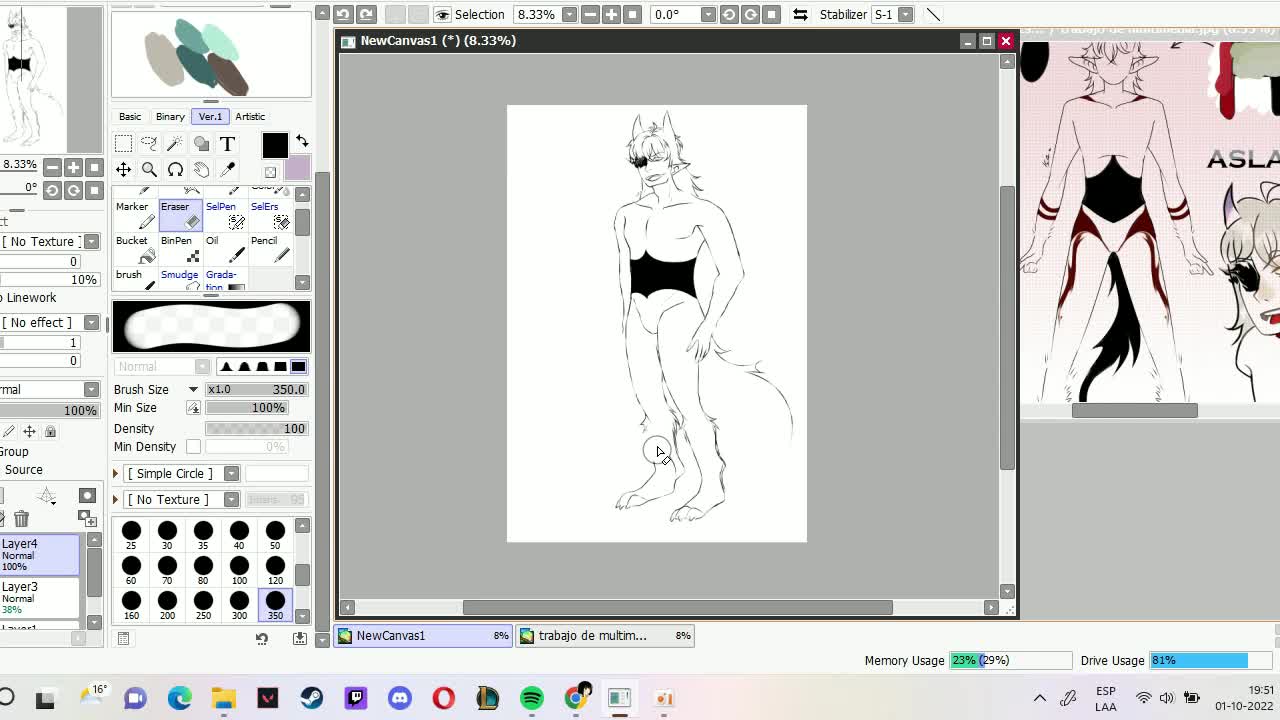Viewport: 1280px width, 720px height.
Task: Choose the Smudge tool
Action: [x=180, y=279]
